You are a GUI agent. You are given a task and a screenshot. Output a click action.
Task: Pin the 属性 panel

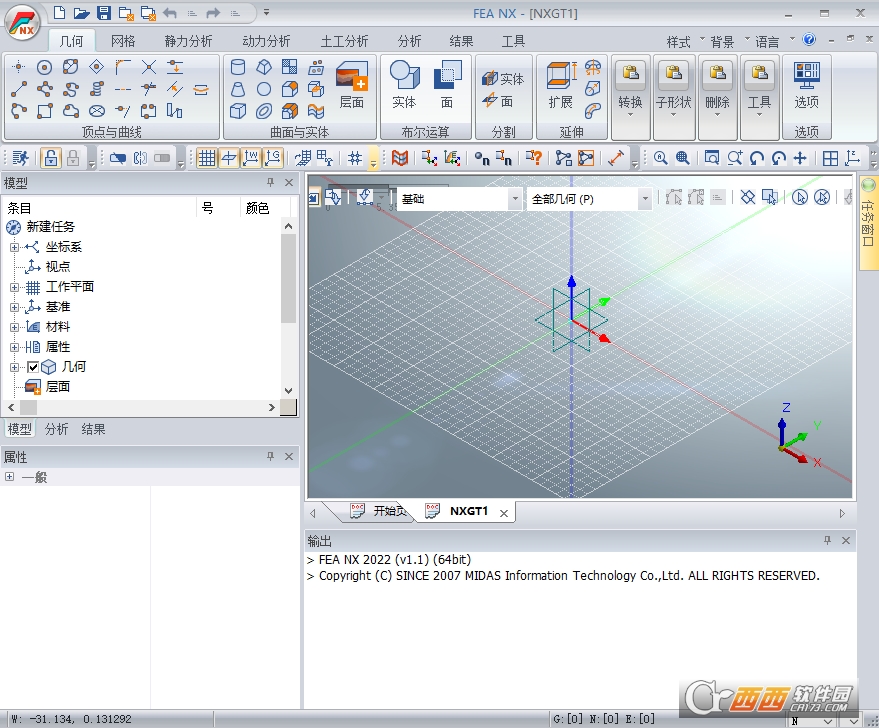[270, 456]
